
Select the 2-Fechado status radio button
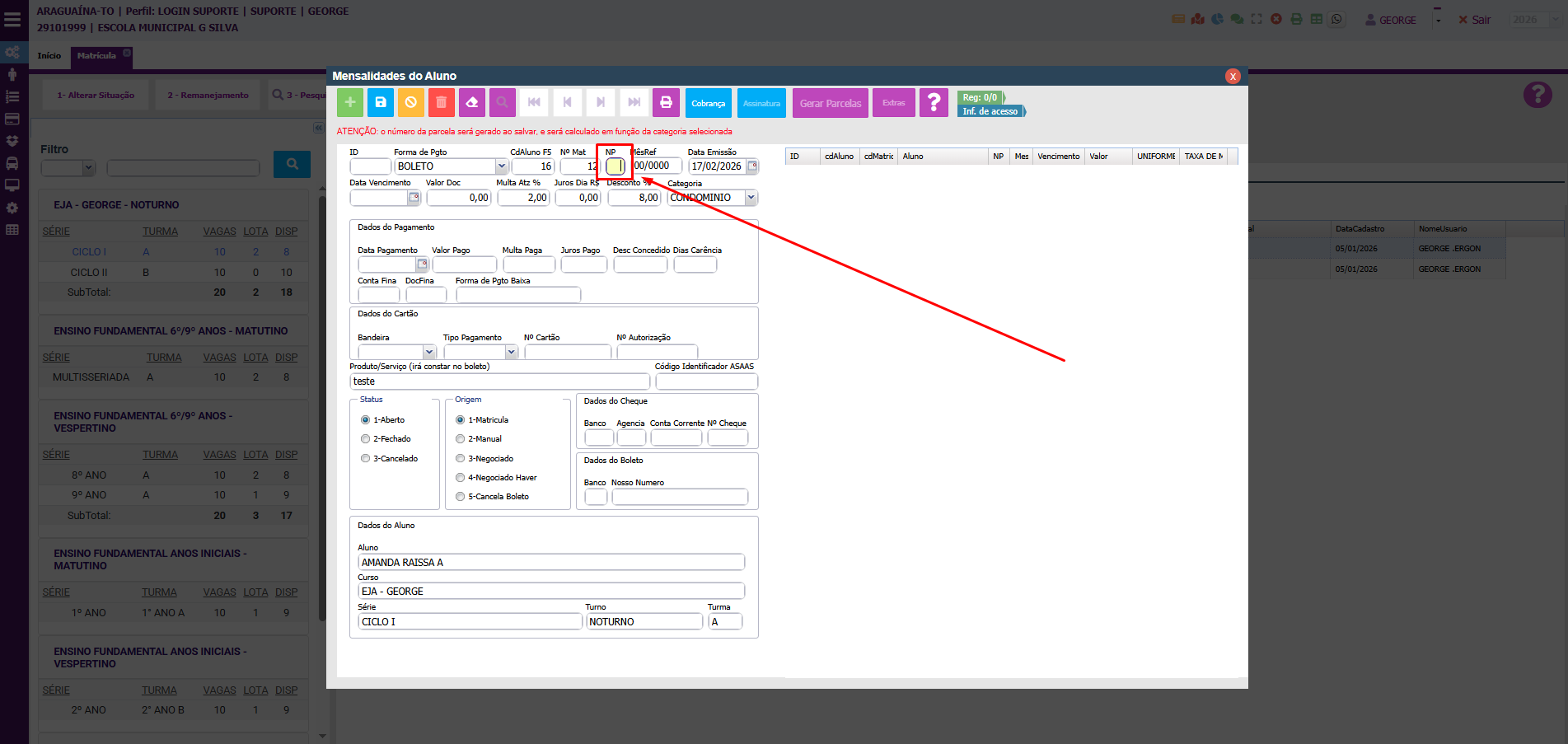(x=365, y=439)
